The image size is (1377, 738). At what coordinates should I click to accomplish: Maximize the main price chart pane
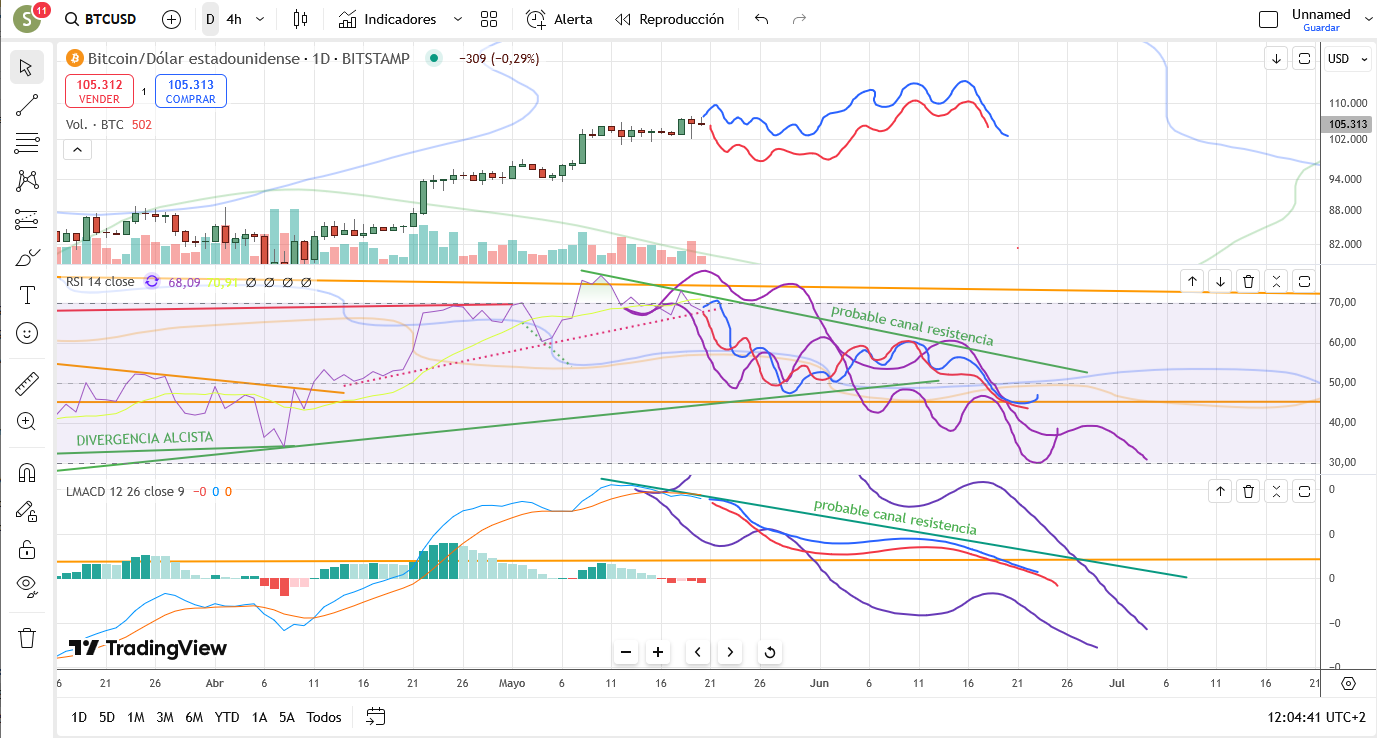click(1304, 58)
